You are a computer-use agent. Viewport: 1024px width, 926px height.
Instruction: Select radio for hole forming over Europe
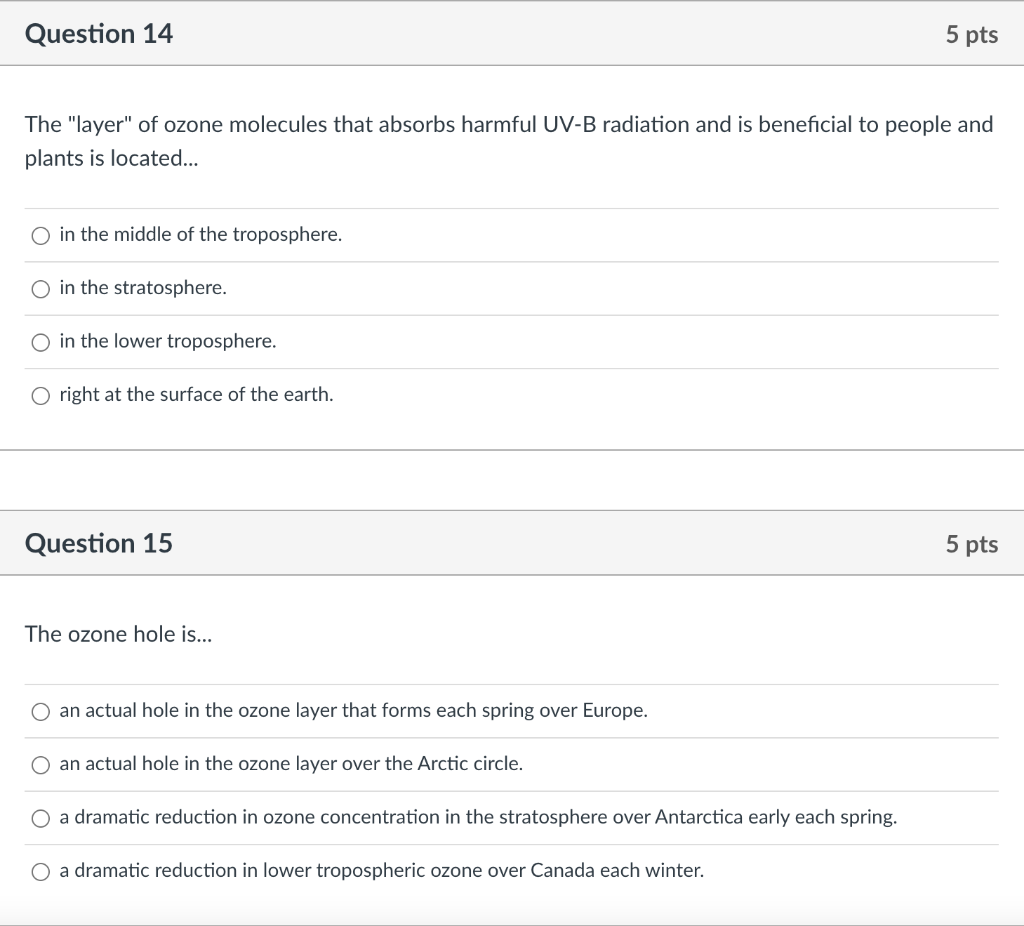[x=40, y=712]
